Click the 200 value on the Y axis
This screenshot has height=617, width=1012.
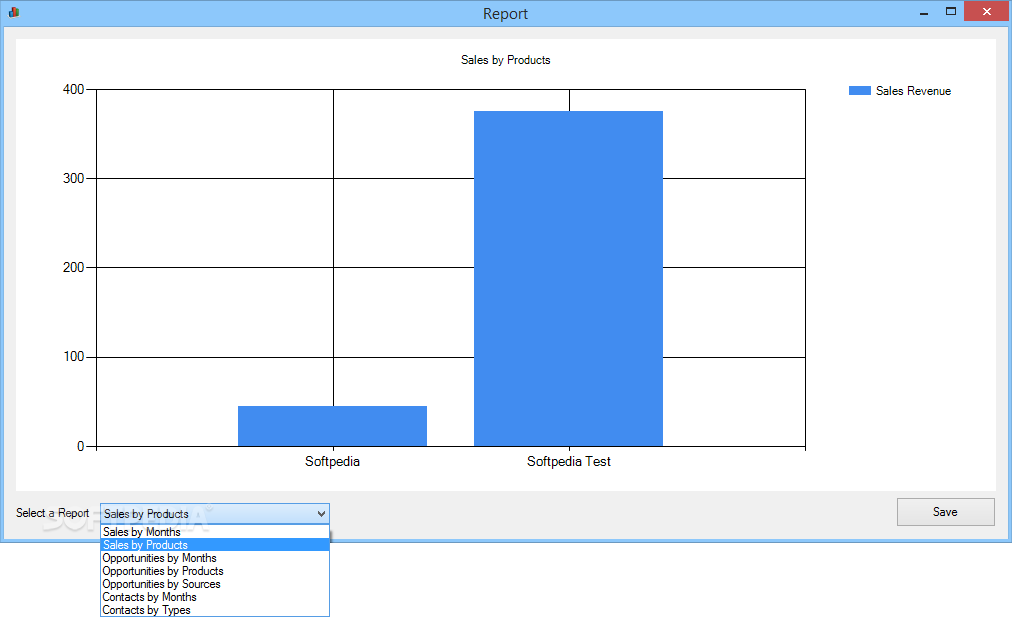(x=74, y=267)
